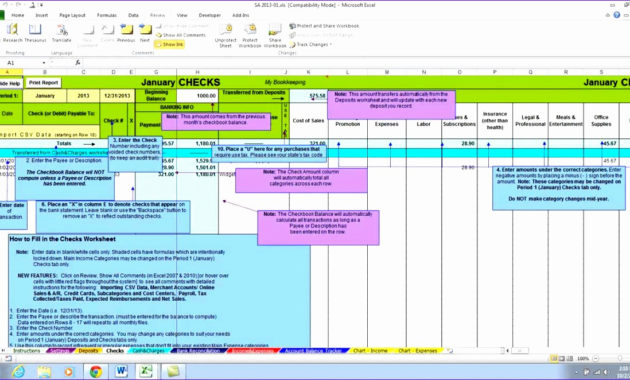Switch to the Insert ribbon tab
The height and width of the screenshot is (380, 630).
click(42, 15)
